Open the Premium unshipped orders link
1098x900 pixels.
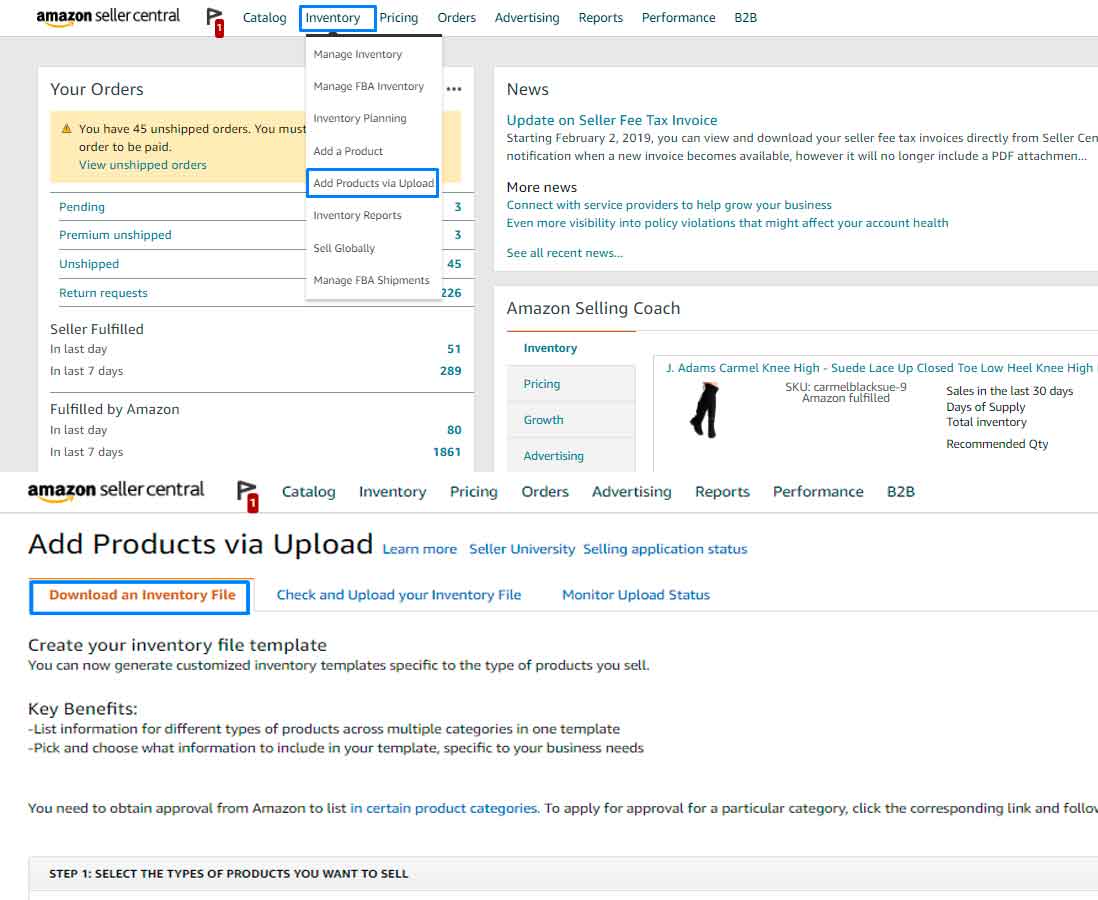(115, 235)
